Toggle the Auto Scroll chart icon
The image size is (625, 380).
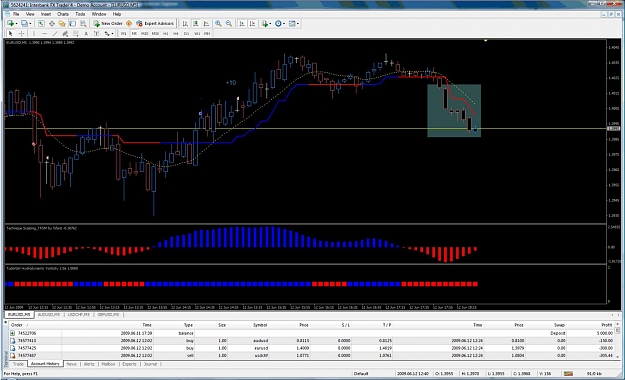(x=242, y=24)
